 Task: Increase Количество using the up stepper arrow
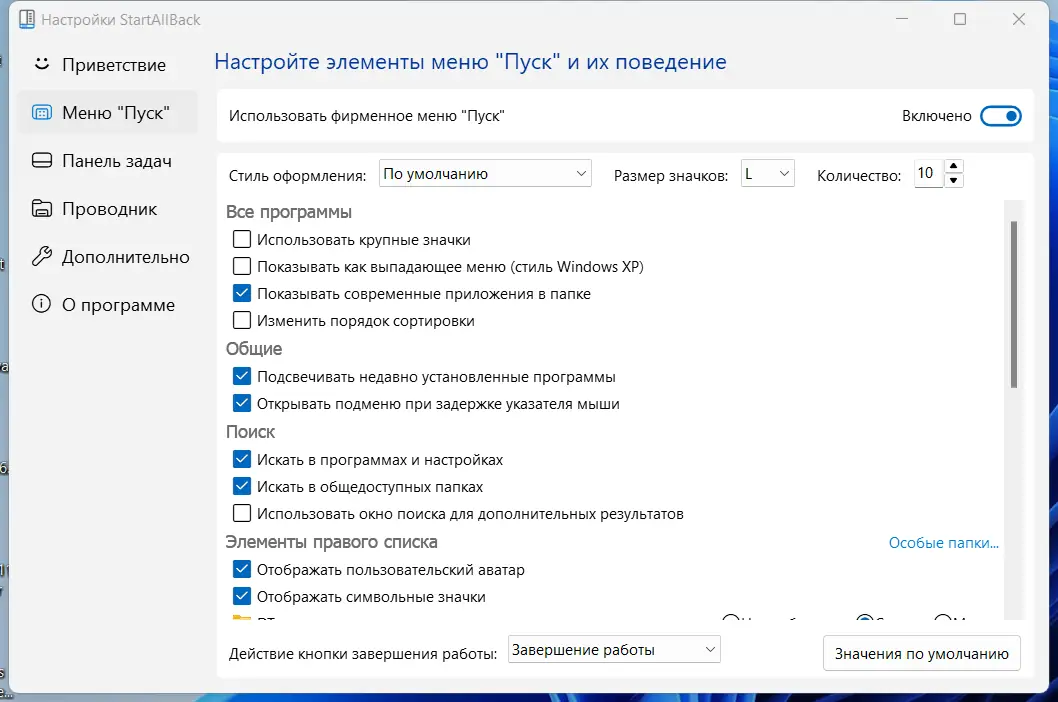click(955, 167)
